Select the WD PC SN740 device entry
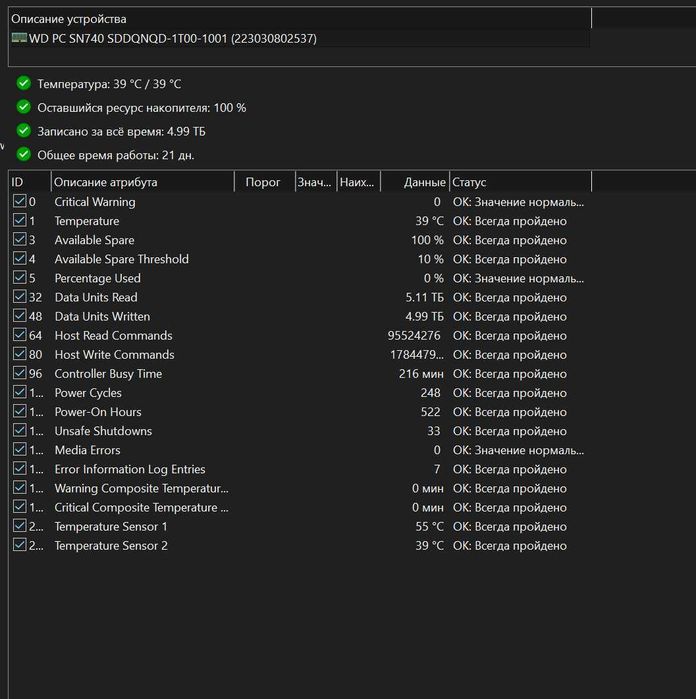Image resolution: width=696 pixels, height=699 pixels. coord(172,38)
